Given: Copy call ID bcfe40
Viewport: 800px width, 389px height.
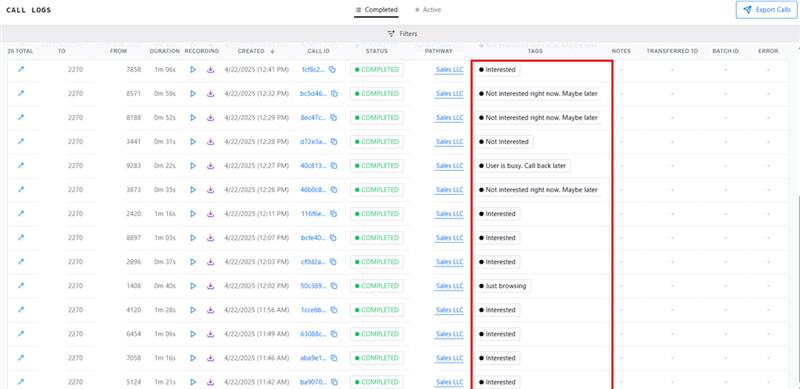Looking at the screenshot, I should pos(333,237).
